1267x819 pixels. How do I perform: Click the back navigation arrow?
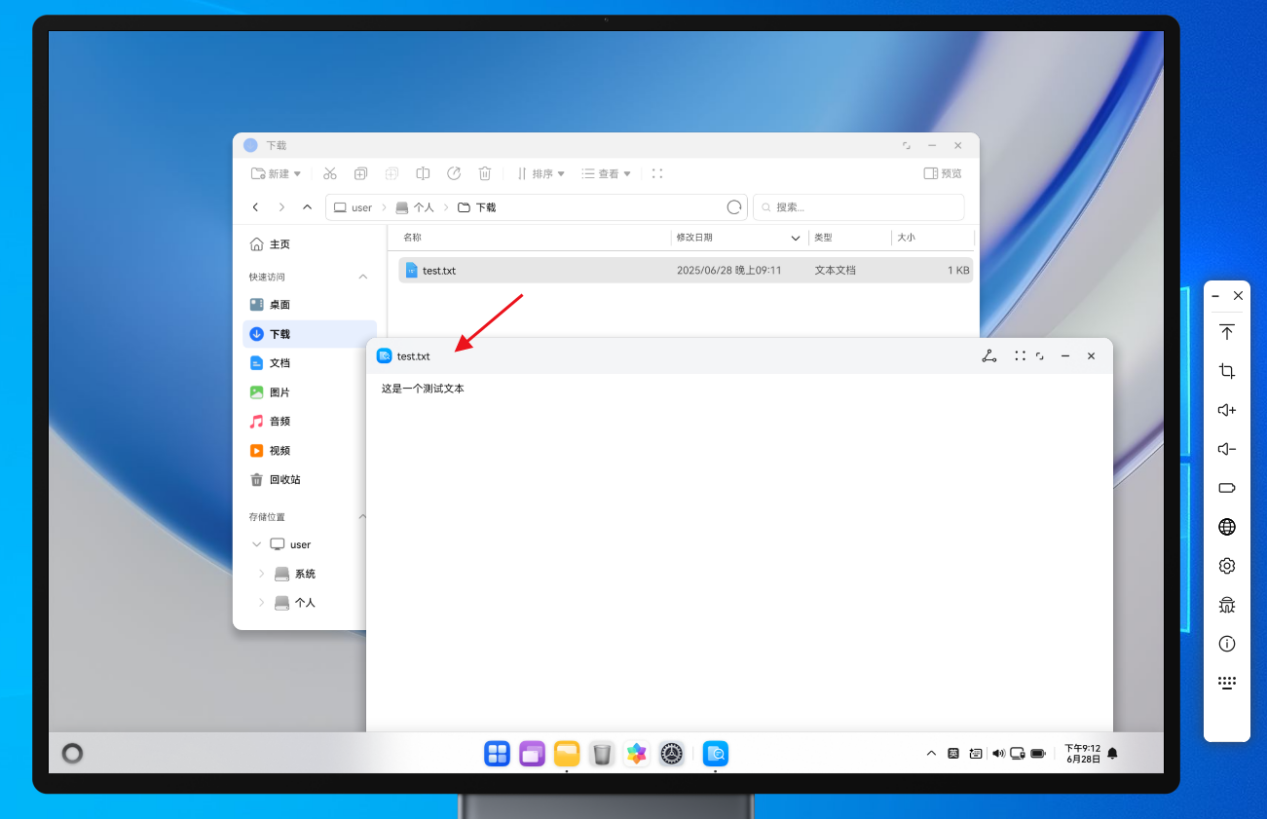256,207
